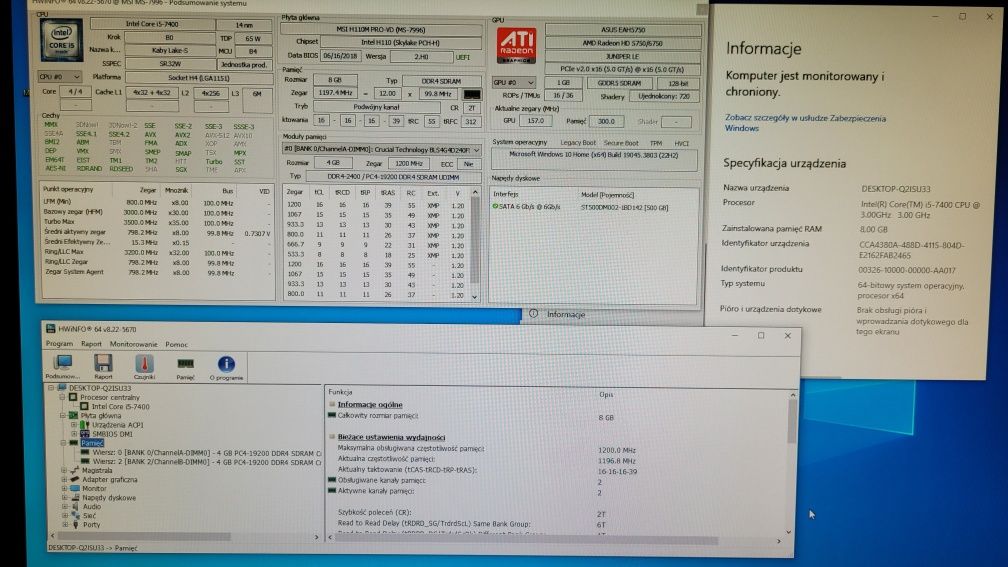Click the DESKTOP-Q2ISU33 device name in Informacje
The height and width of the screenshot is (567, 1008).
896,189
